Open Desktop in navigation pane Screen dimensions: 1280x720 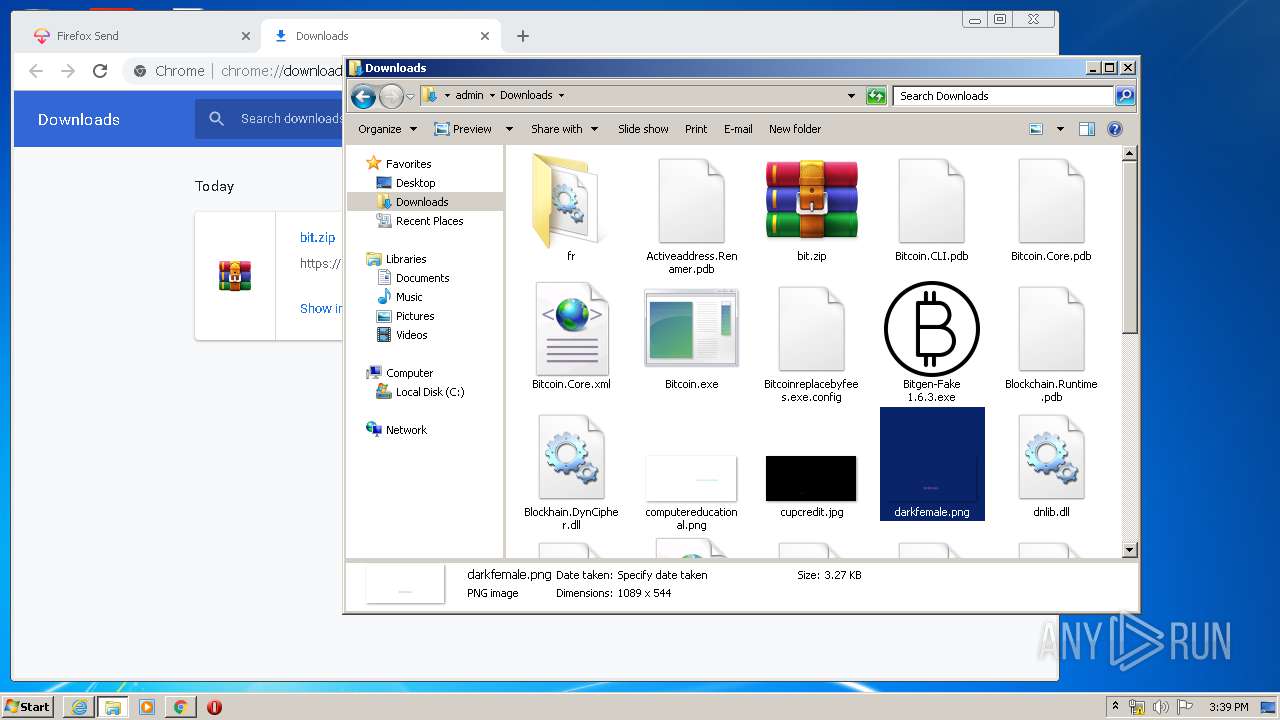415,183
